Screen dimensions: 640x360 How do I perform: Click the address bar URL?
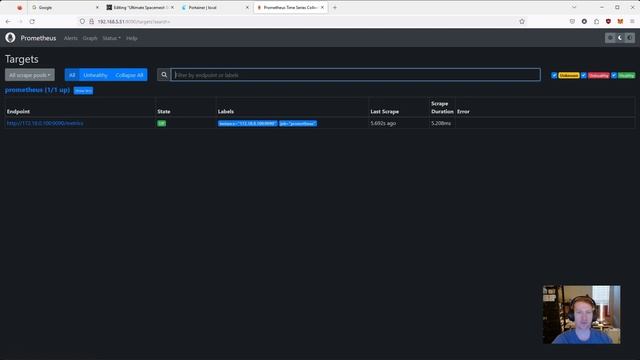point(133,22)
